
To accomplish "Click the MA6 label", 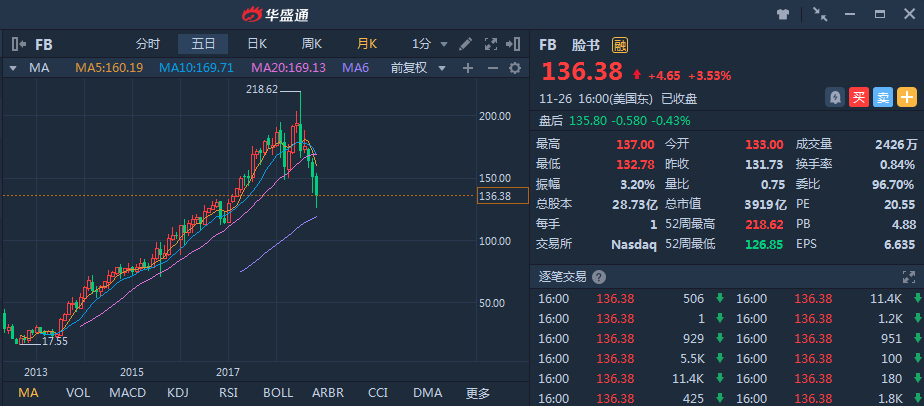I will 355,68.
